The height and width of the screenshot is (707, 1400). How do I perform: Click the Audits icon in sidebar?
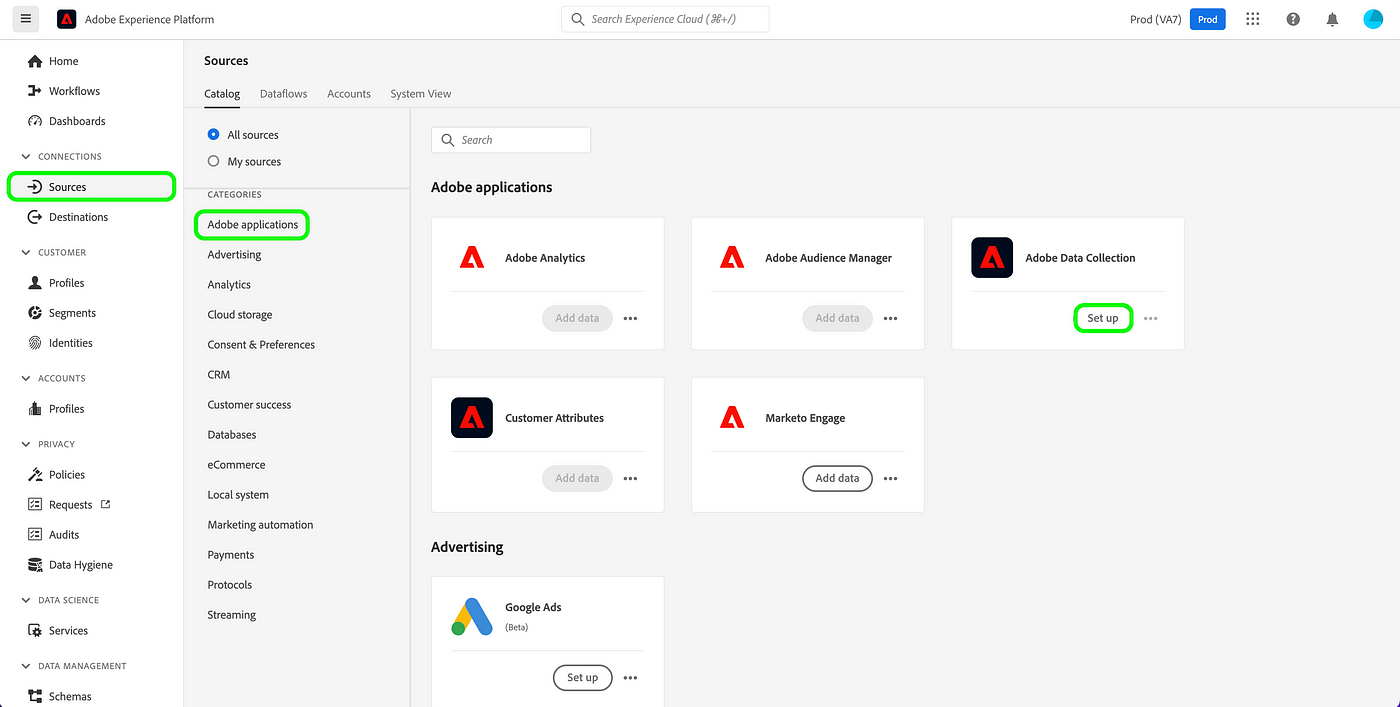36,535
